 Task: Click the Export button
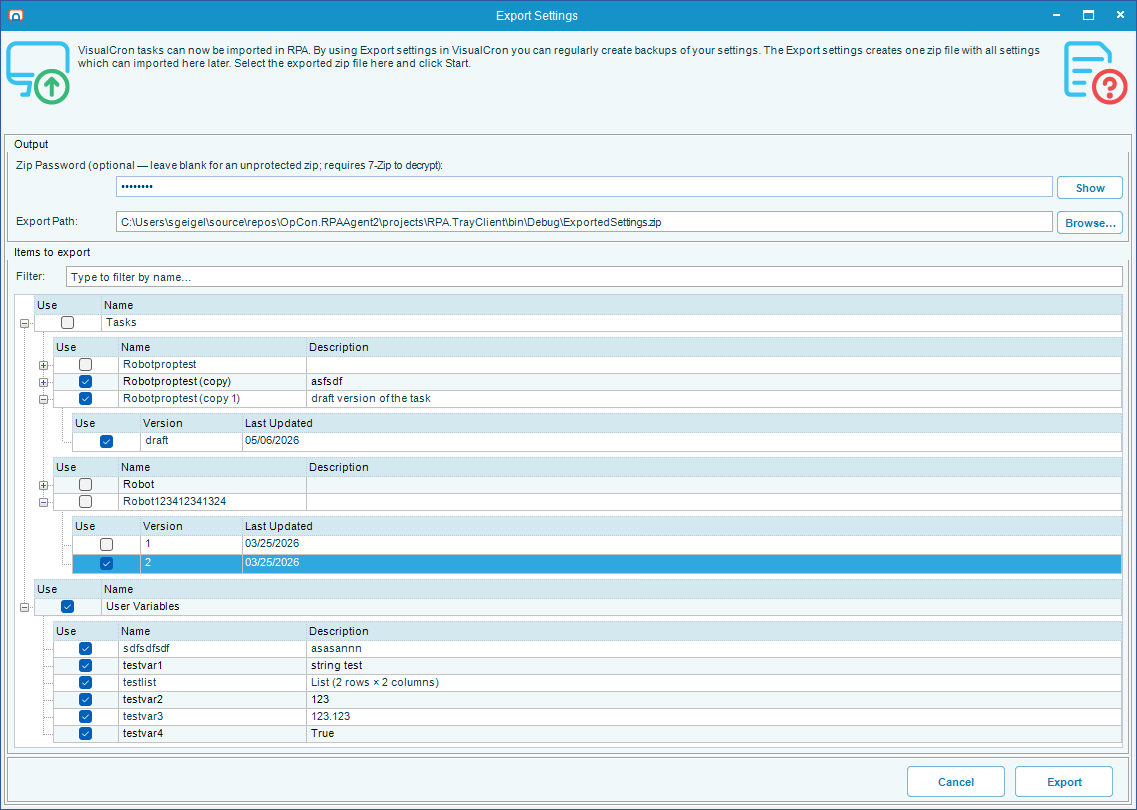click(1064, 782)
